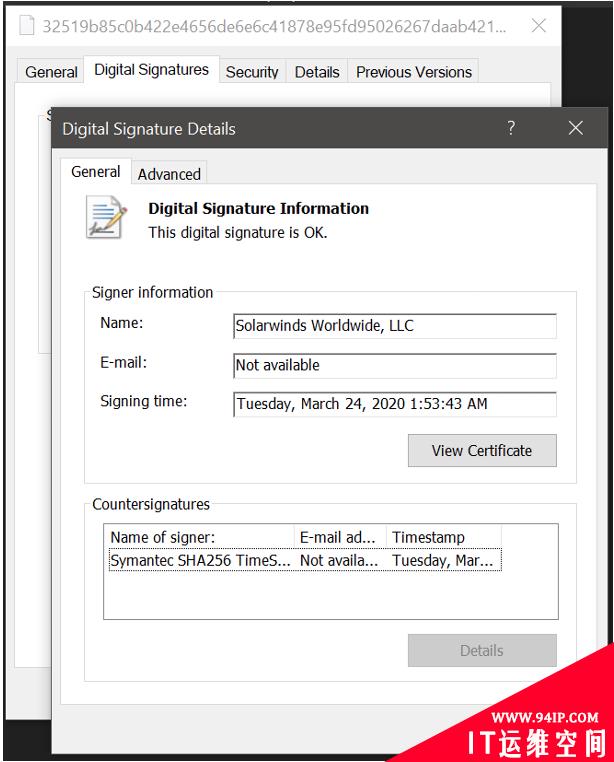
Task: Click the View Certificate button
Action: pos(482,450)
